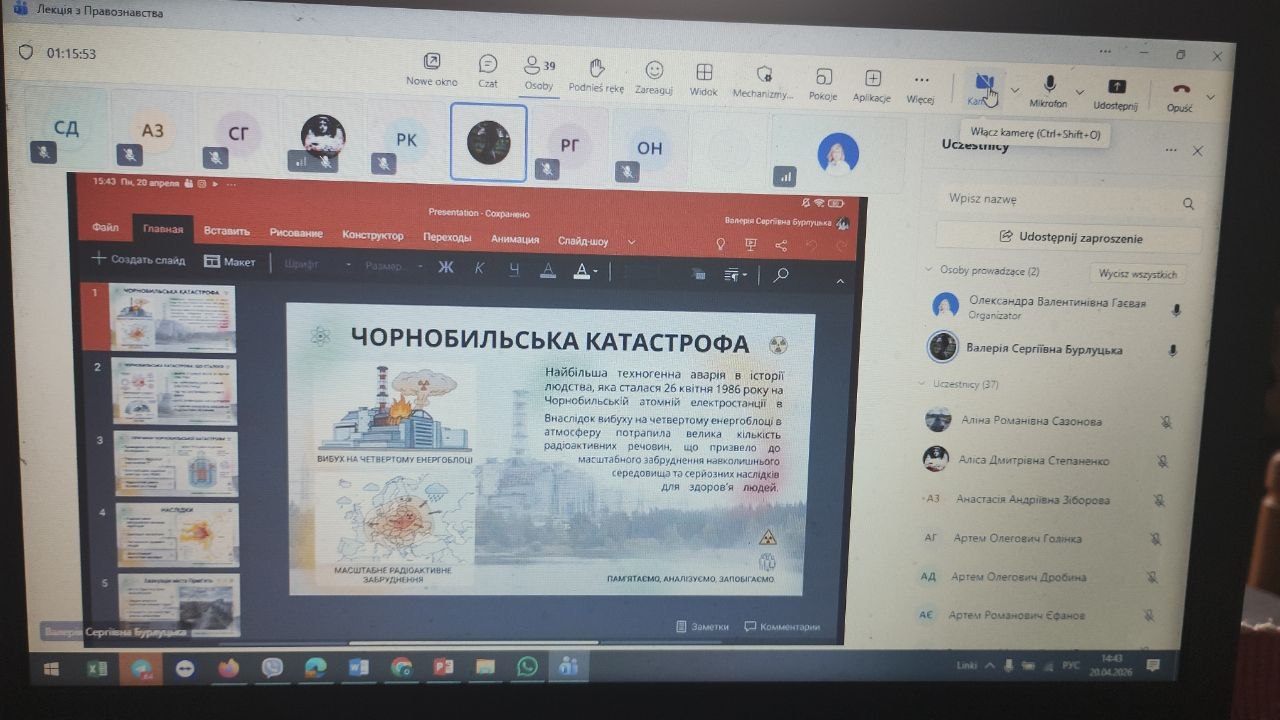This screenshot has width=1280, height=720.
Task: Open the Czat chat panel
Action: pyautogui.click(x=488, y=70)
